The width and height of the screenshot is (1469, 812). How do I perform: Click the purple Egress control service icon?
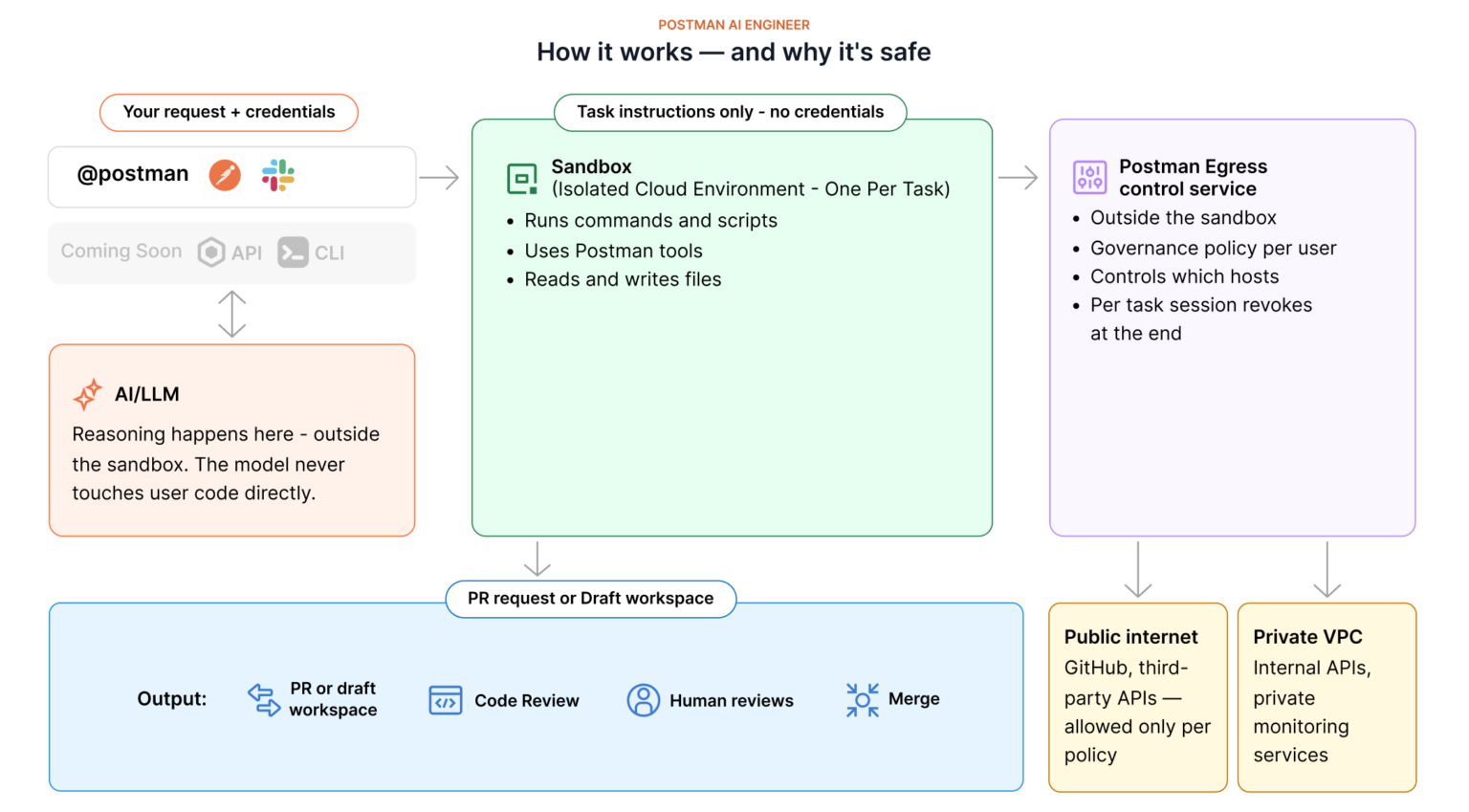tap(1090, 177)
